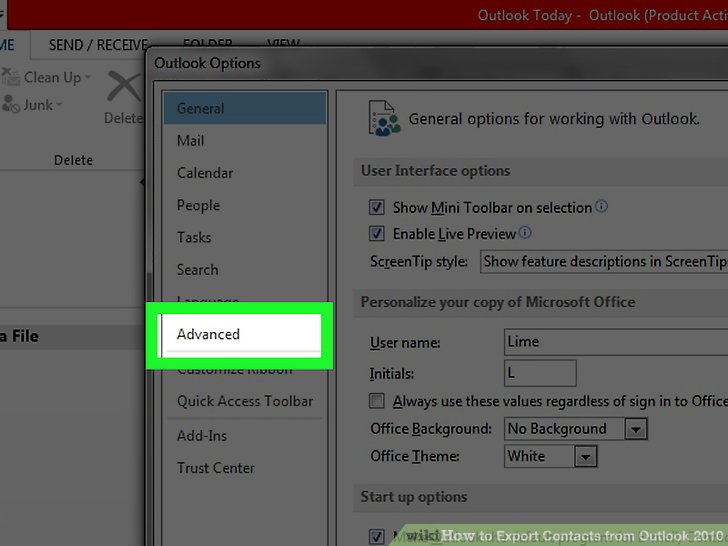Click the Clean Up broom icon

pyautogui.click(x=10, y=77)
